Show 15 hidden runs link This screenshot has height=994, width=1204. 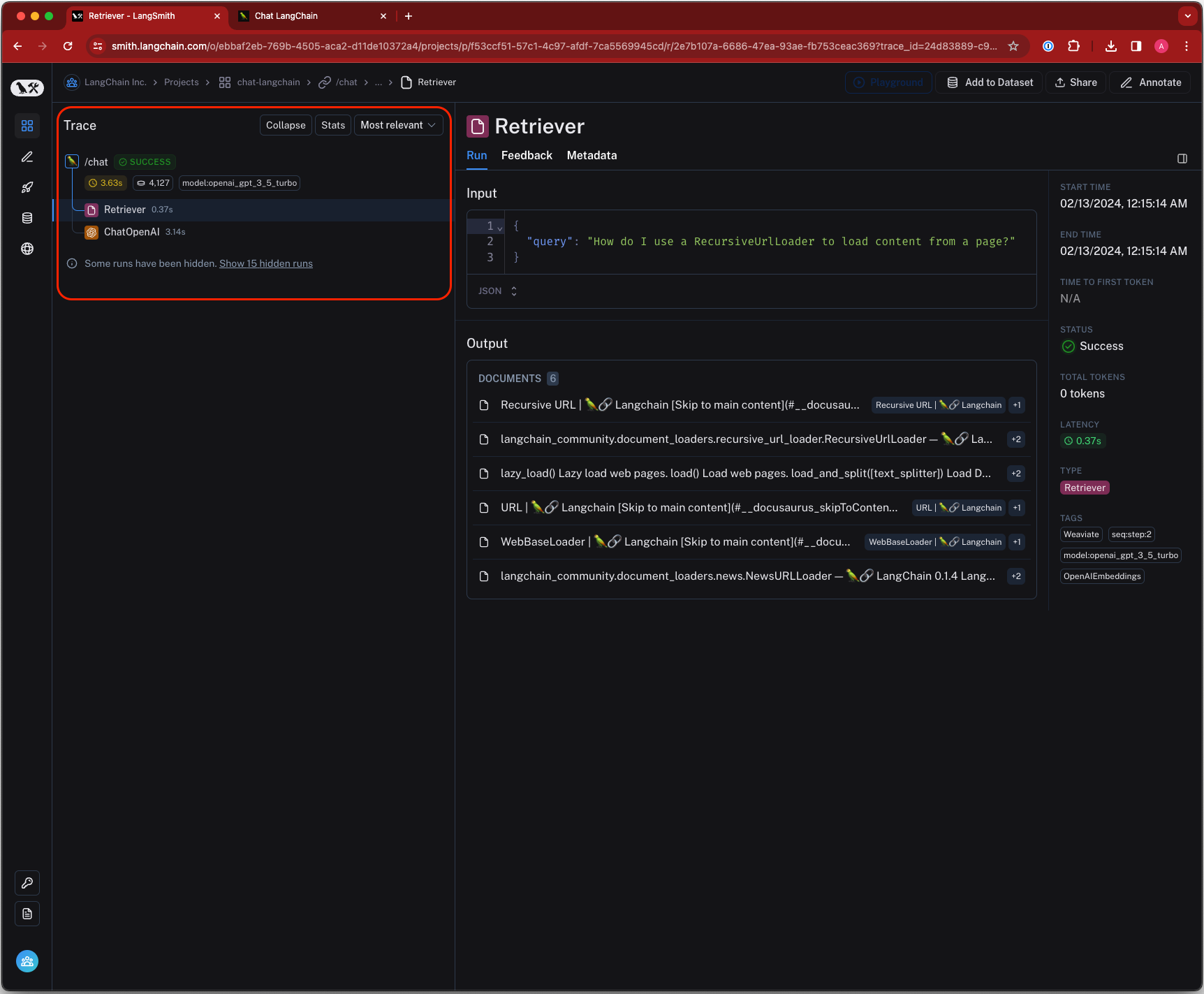coord(266,263)
